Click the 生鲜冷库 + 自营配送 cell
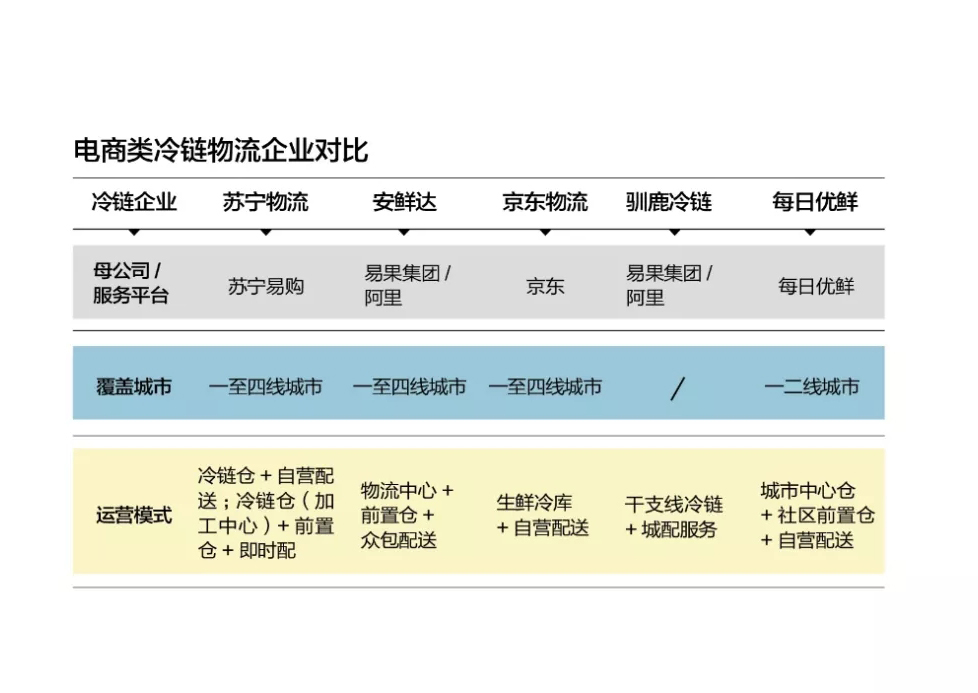Image resolution: width=978 pixels, height=693 pixels. pos(543,515)
